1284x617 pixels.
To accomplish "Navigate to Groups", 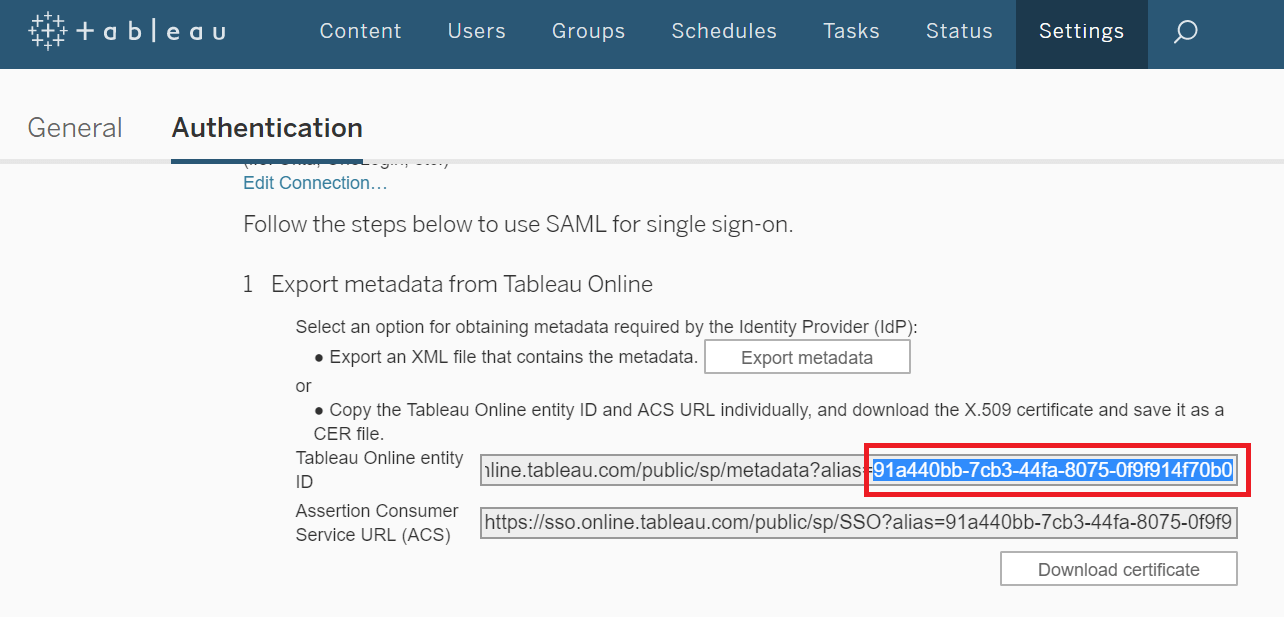I will tap(588, 32).
